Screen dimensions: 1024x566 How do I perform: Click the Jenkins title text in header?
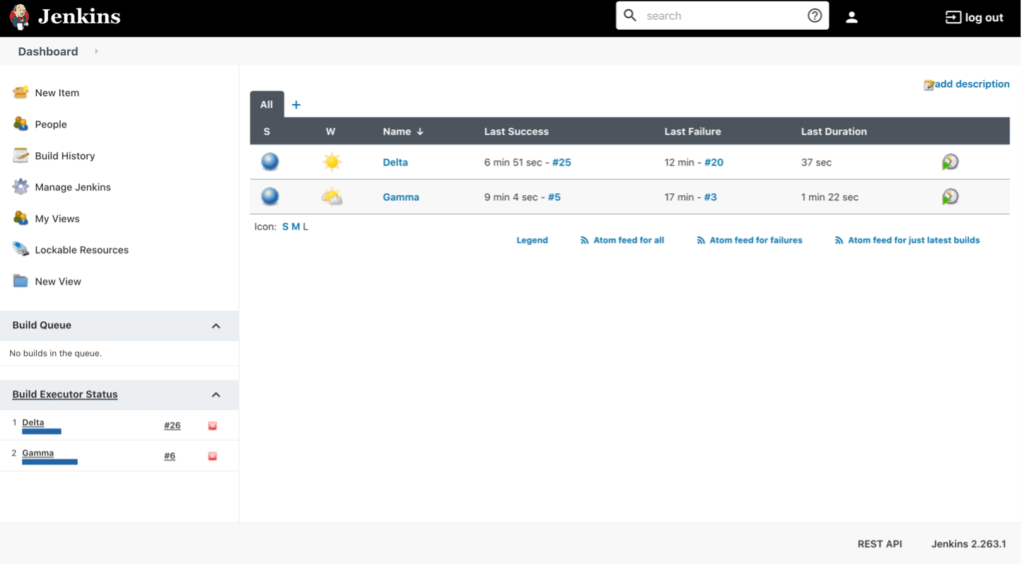pyautogui.click(x=79, y=16)
